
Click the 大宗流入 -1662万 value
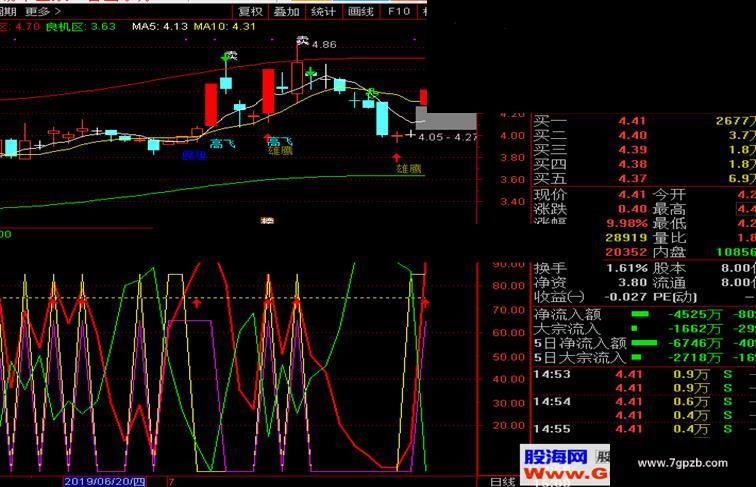(x=695, y=329)
